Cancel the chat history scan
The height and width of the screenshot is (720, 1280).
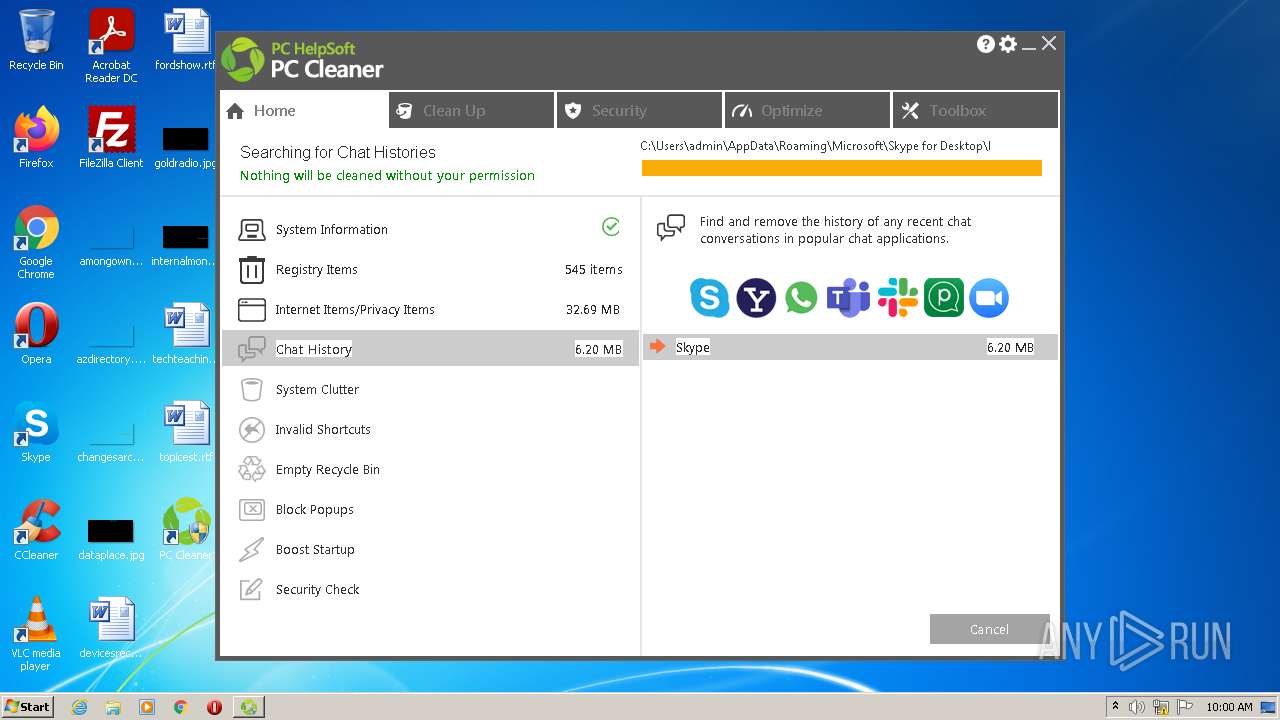pos(989,629)
